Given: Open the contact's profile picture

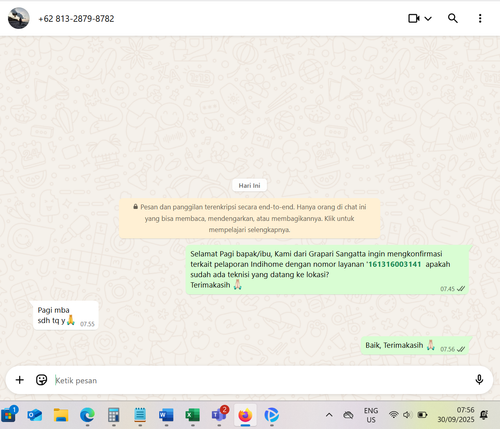Looking at the screenshot, I should 19,18.
